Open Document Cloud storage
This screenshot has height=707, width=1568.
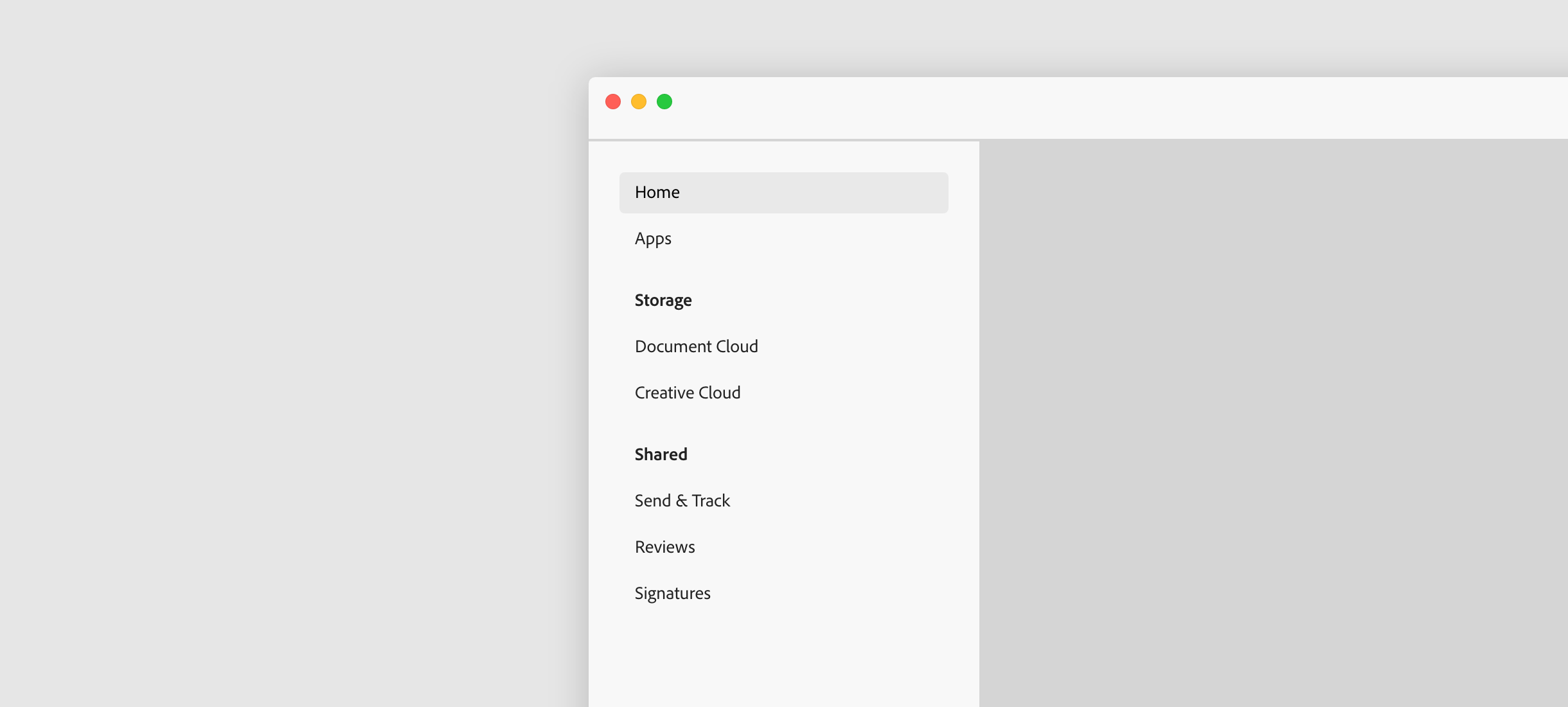coord(696,346)
